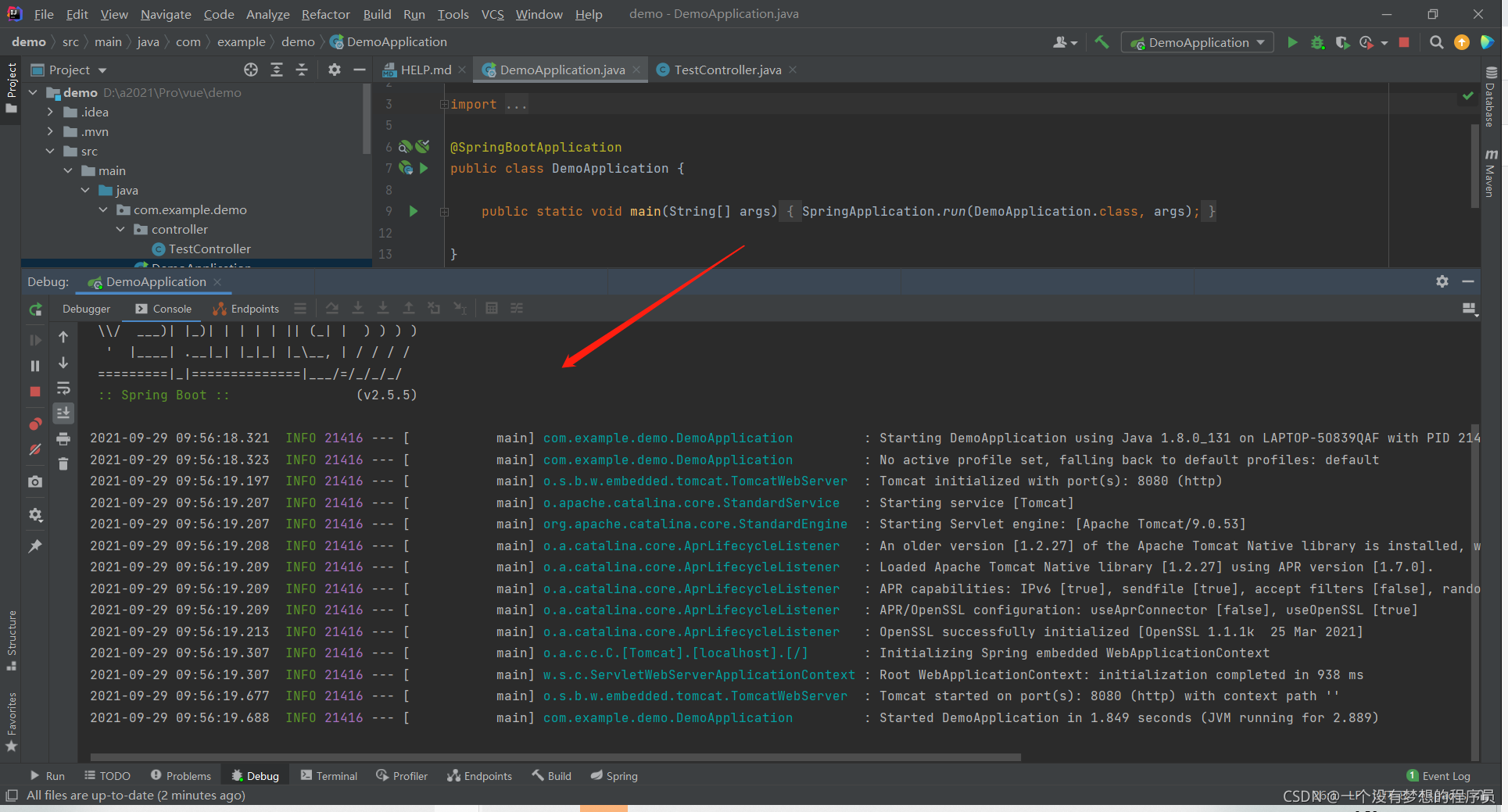Click the console horizontal scrollbar
The width and height of the screenshot is (1508, 812).
(x=556, y=757)
